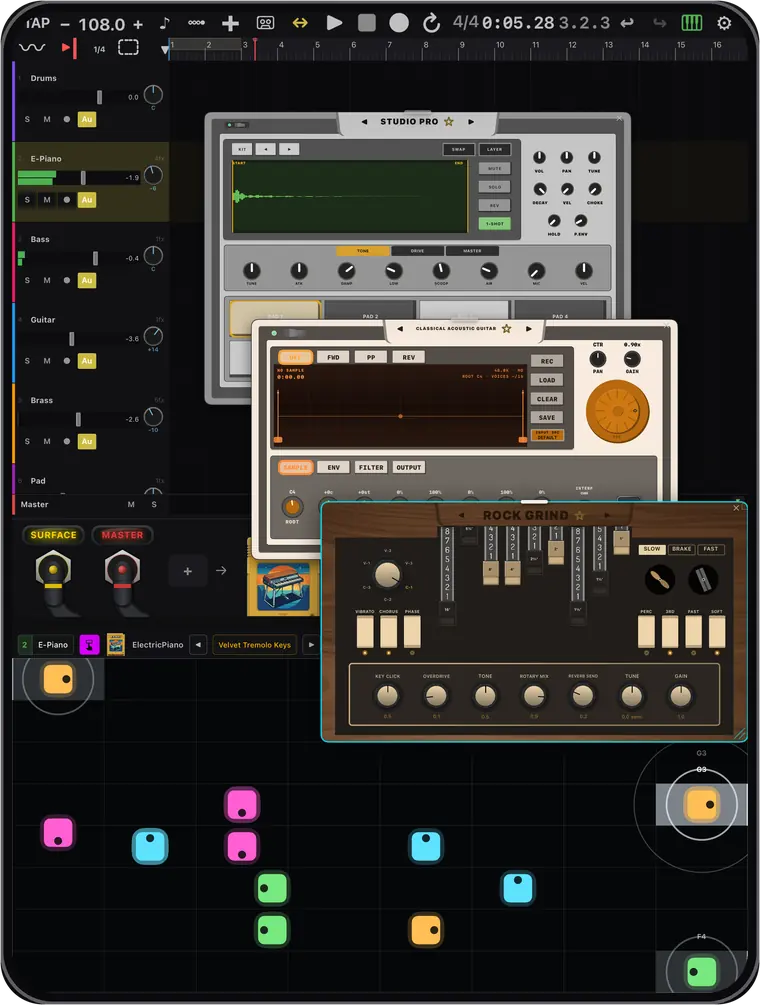Tap the TAP tempo button
This screenshot has width=760, height=1005.
[38, 23]
